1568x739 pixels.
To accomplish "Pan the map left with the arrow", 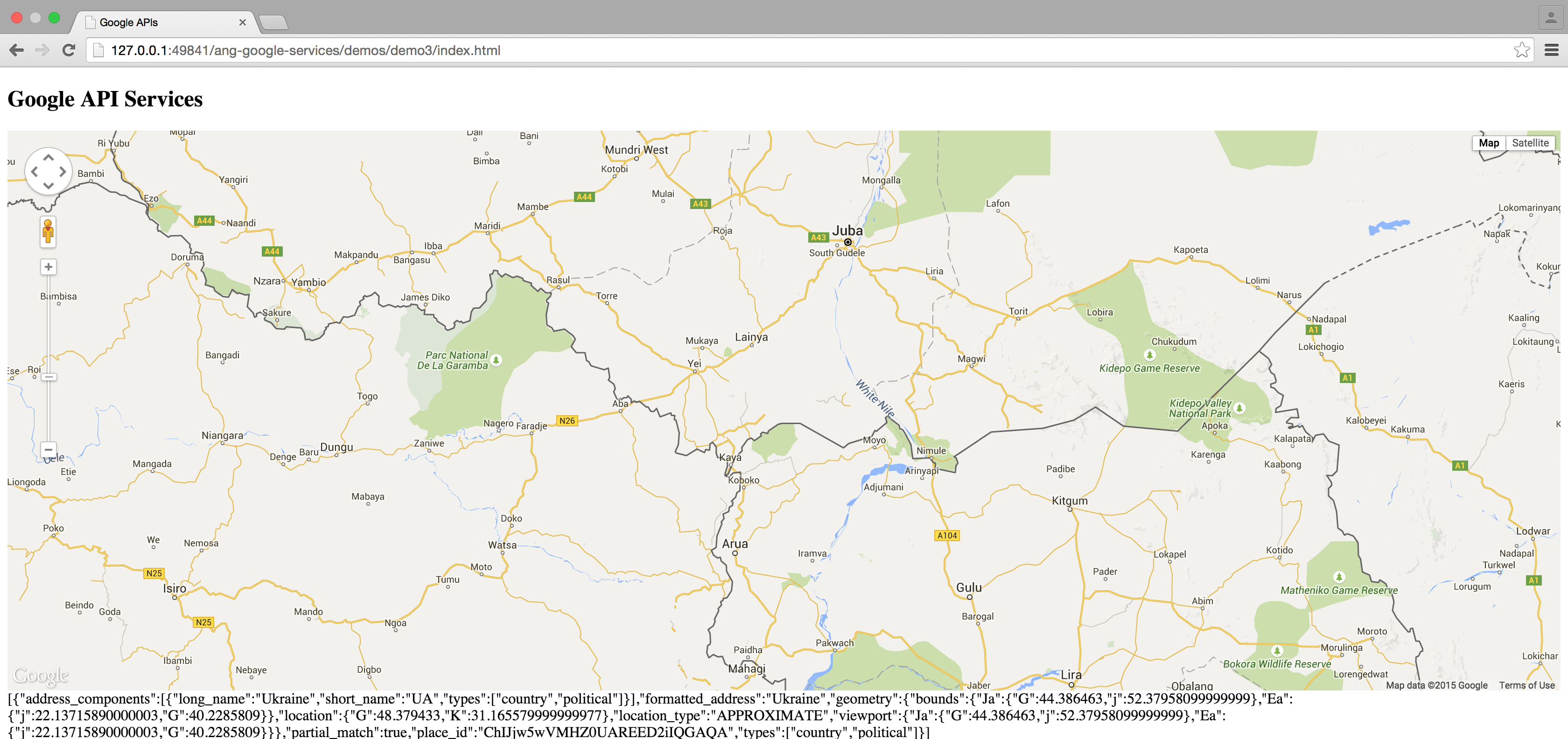I will (34, 172).
